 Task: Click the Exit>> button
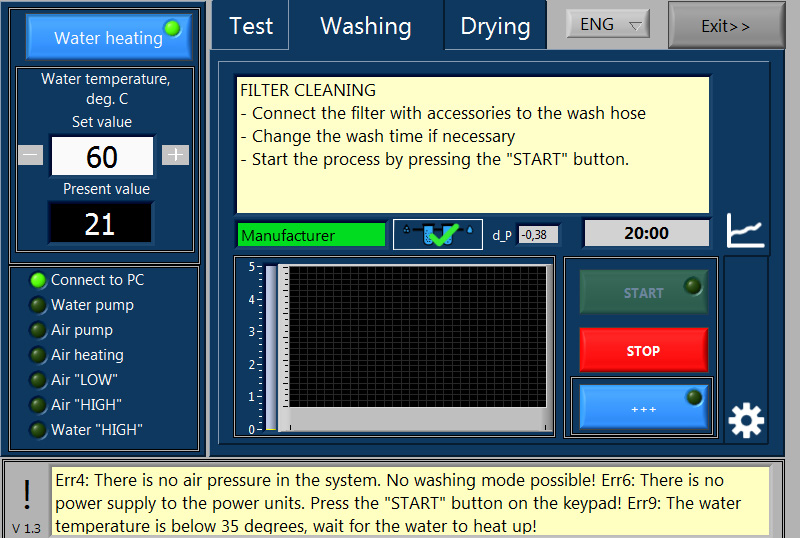point(725,26)
